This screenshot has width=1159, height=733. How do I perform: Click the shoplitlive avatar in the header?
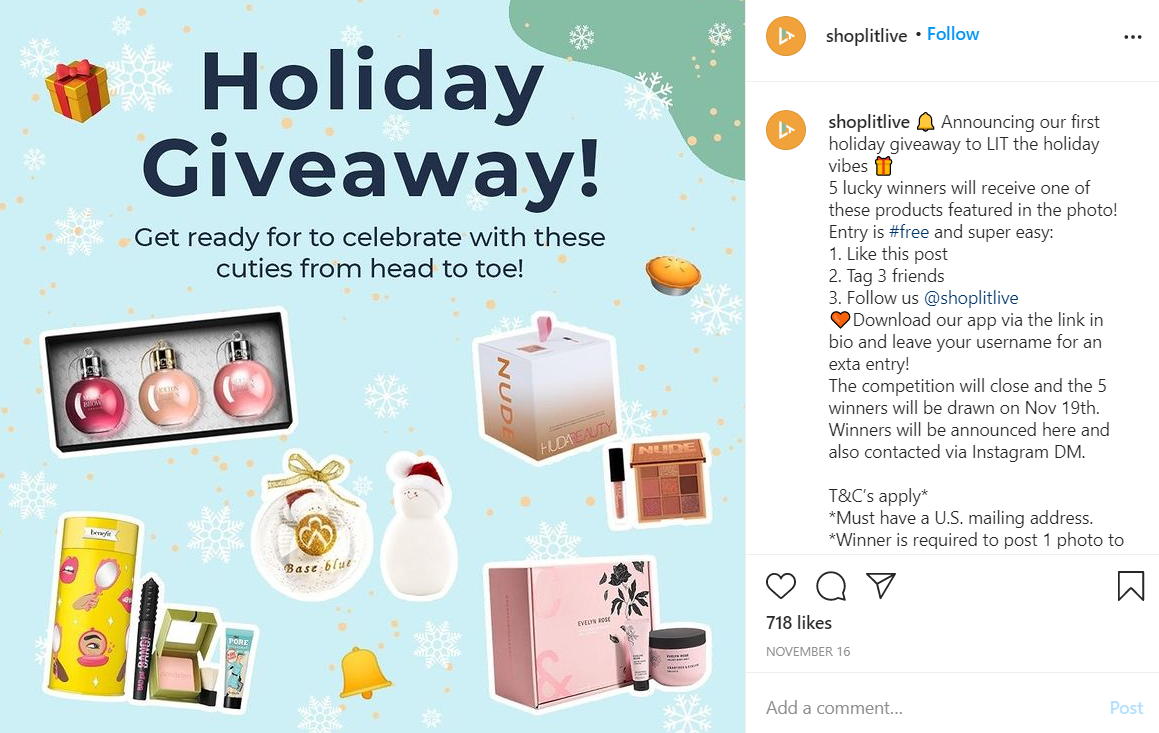786,35
